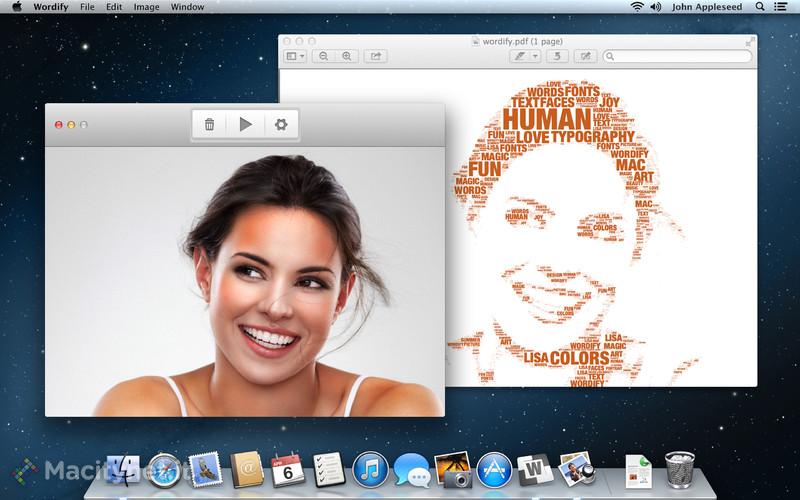This screenshot has width=800, height=500.
Task: Select the annotate pen tool
Action: pyautogui.click(x=519, y=56)
